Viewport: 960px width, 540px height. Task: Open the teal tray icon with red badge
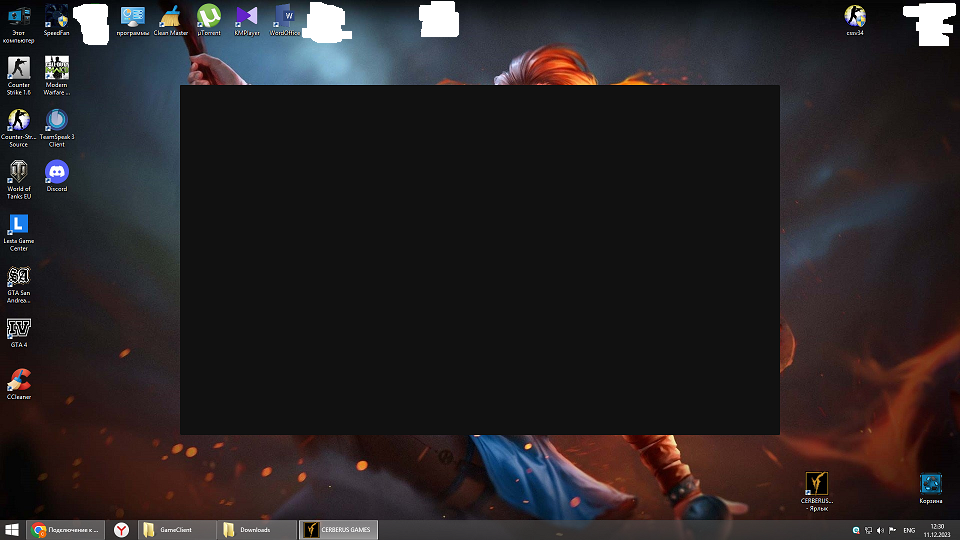(856, 530)
